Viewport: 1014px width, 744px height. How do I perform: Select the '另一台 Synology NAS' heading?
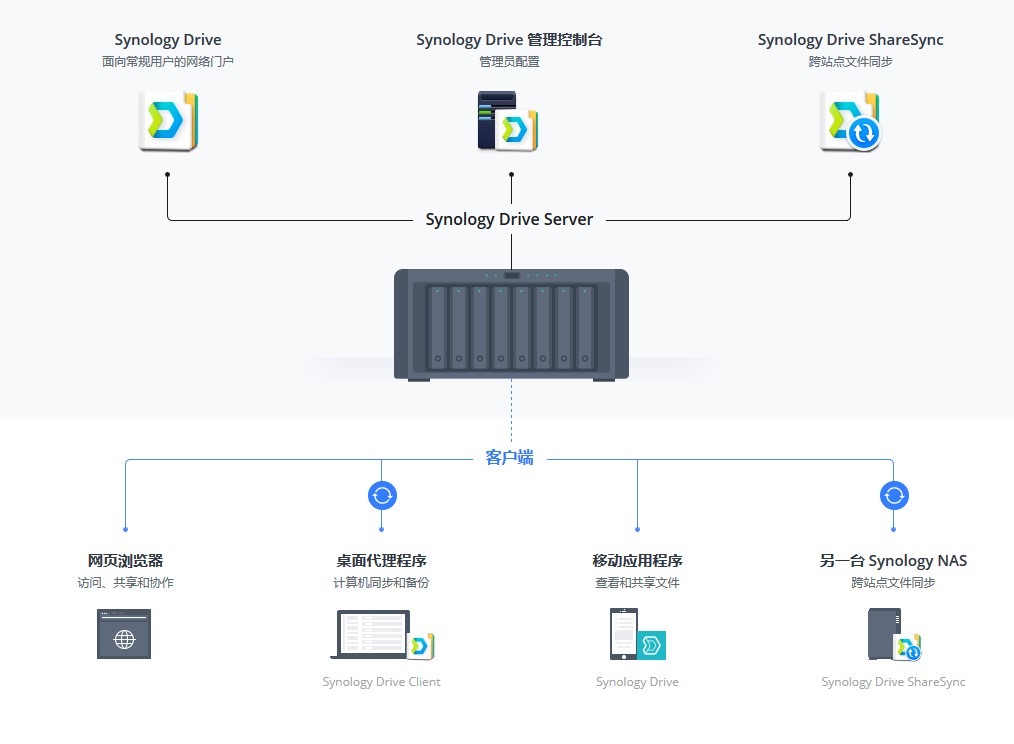pyautogui.click(x=894, y=561)
